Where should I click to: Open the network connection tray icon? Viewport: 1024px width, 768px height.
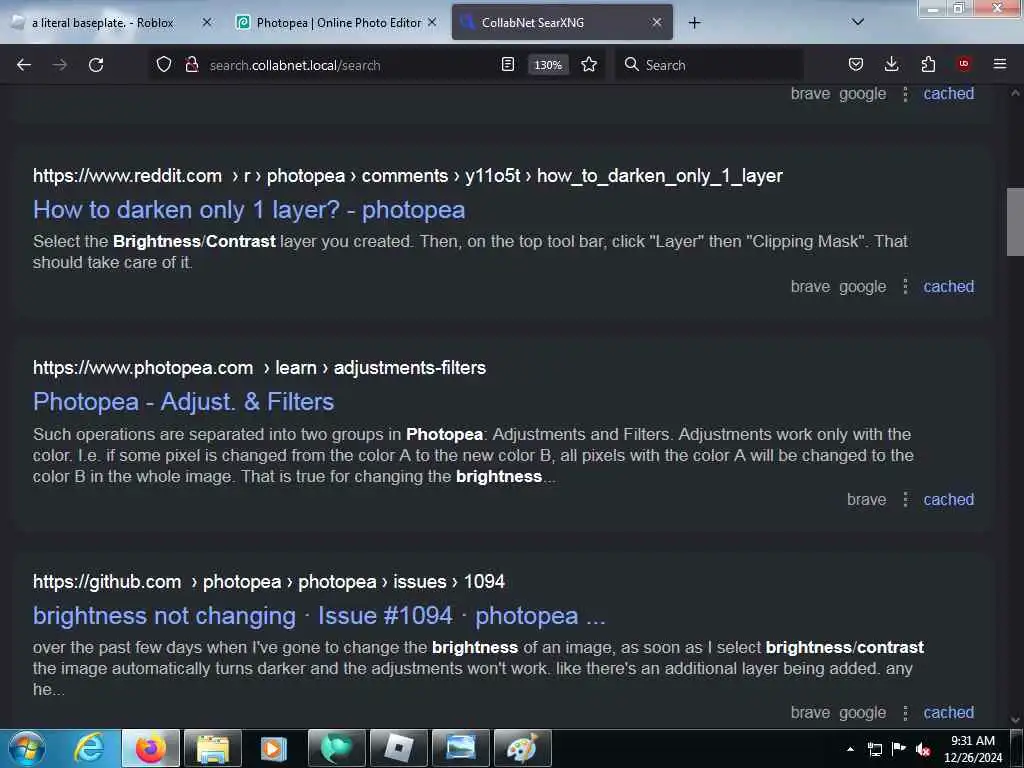(x=875, y=749)
